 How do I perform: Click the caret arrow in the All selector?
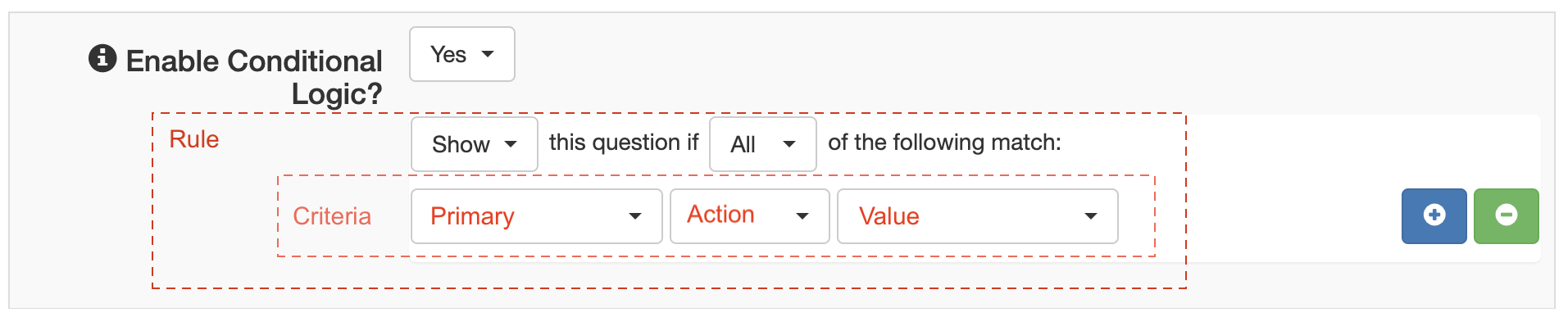pyautogui.click(x=789, y=144)
